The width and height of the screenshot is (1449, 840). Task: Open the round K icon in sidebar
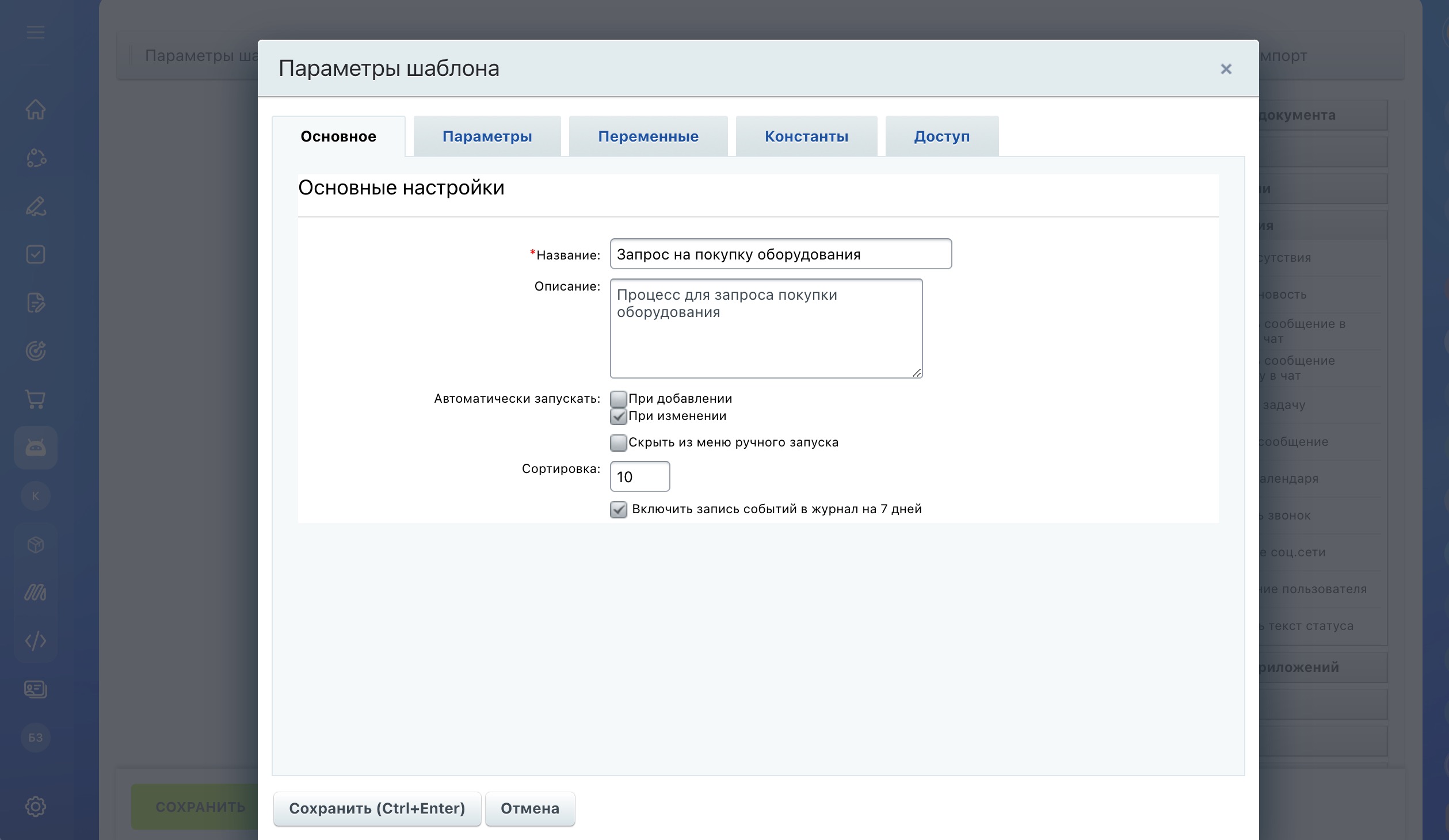[x=36, y=496]
